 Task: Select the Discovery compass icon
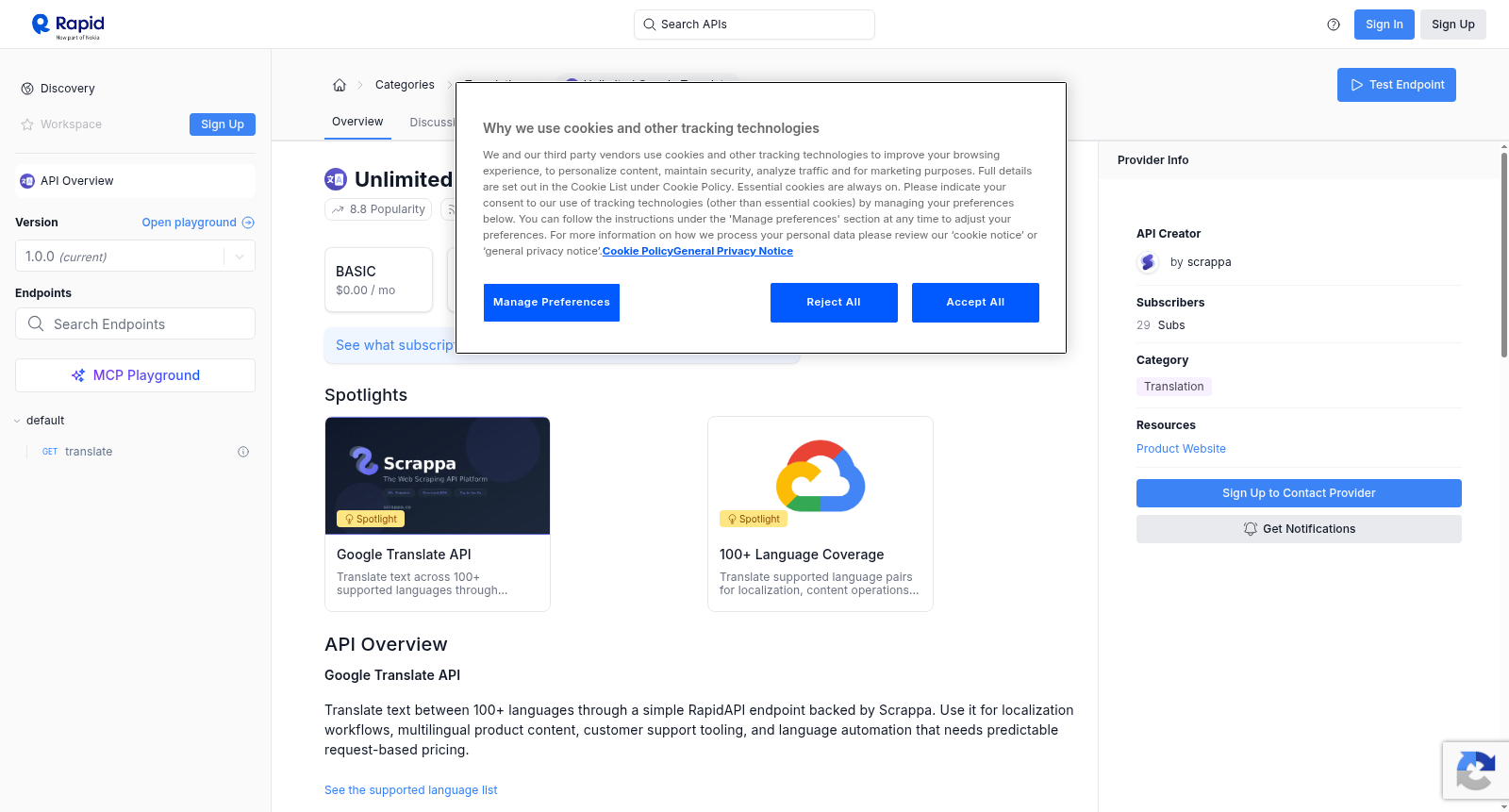click(x=27, y=89)
